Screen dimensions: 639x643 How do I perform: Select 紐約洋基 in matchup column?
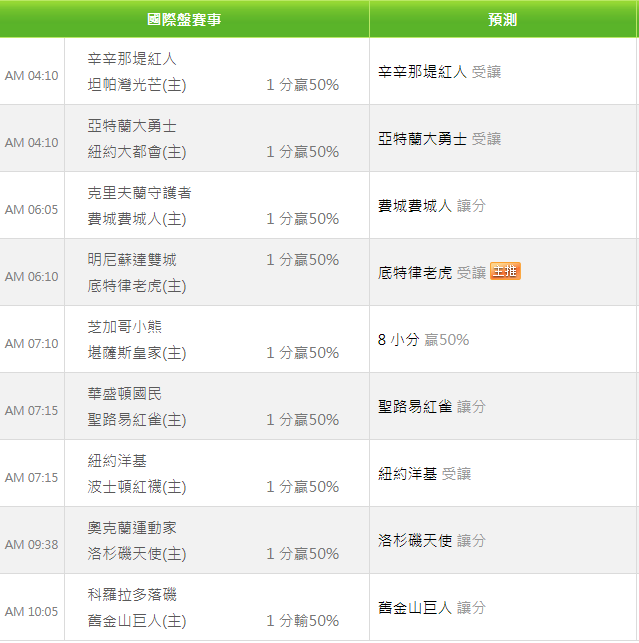click(x=117, y=461)
